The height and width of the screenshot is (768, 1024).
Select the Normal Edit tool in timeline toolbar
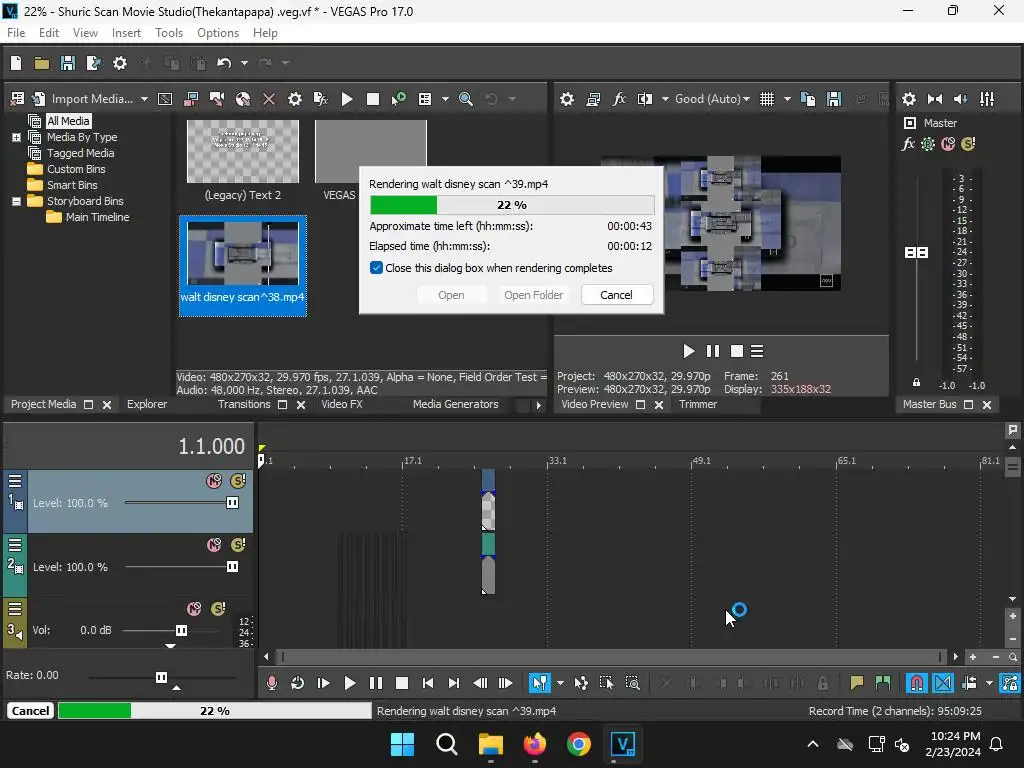coord(539,683)
